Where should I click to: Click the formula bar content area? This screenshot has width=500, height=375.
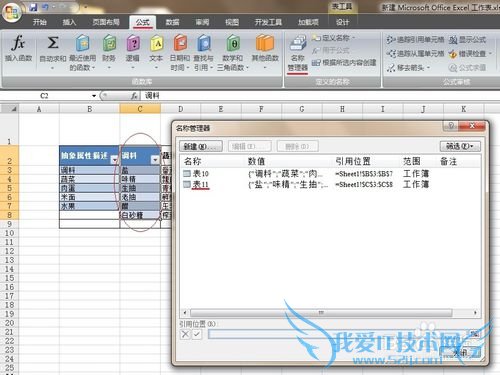coord(320,96)
